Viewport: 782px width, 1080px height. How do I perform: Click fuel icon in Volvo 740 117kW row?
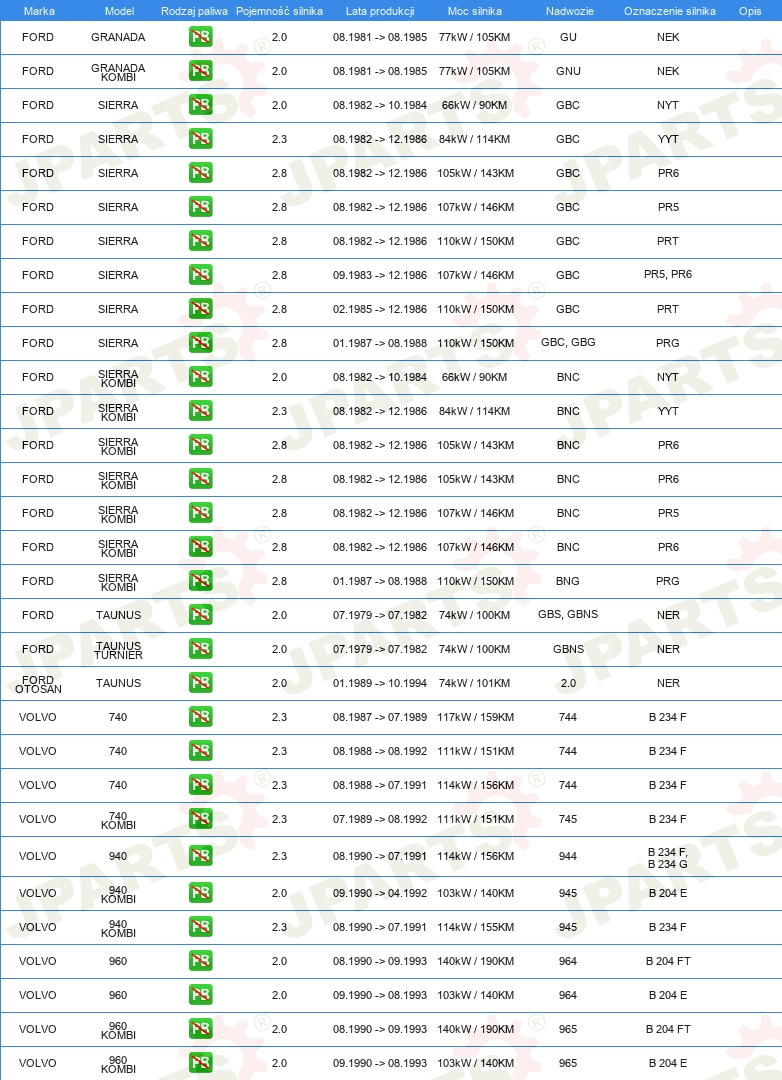click(x=200, y=716)
